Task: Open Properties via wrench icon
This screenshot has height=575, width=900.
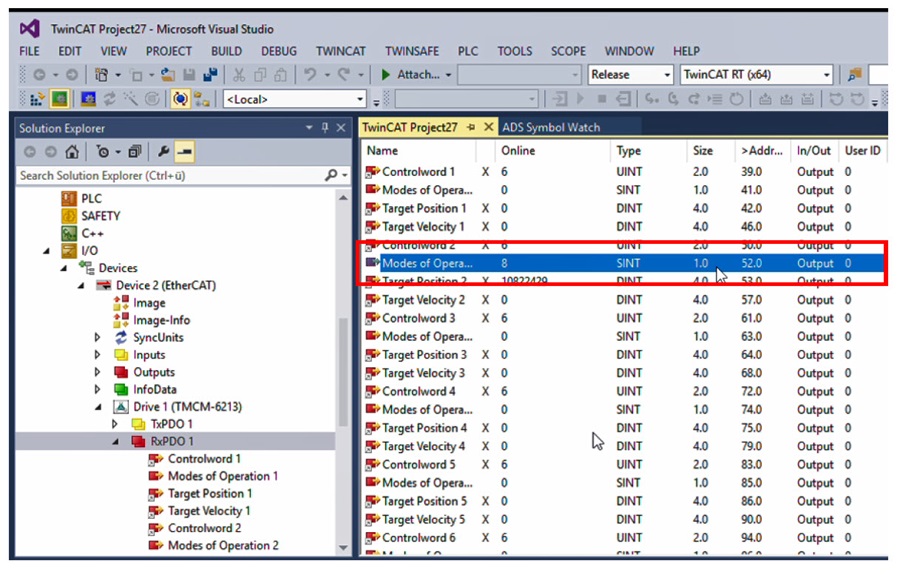Action: coord(162,152)
